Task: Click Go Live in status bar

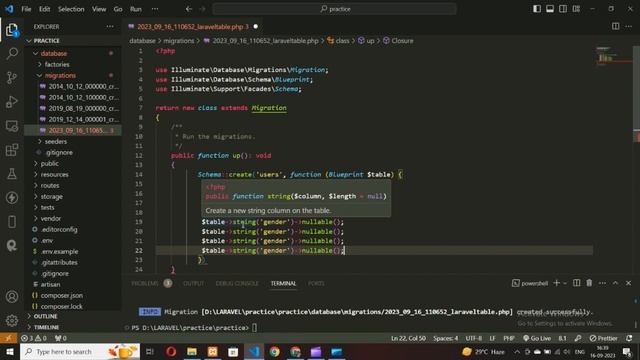Action: click(537, 338)
